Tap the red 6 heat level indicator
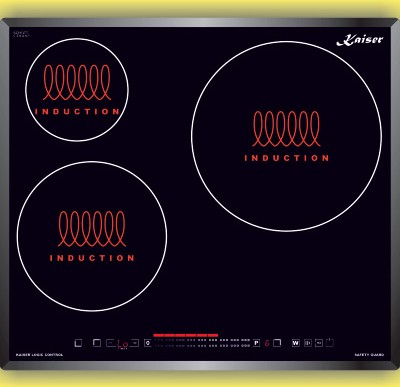Viewport: 400px width, 387px height. point(267,343)
